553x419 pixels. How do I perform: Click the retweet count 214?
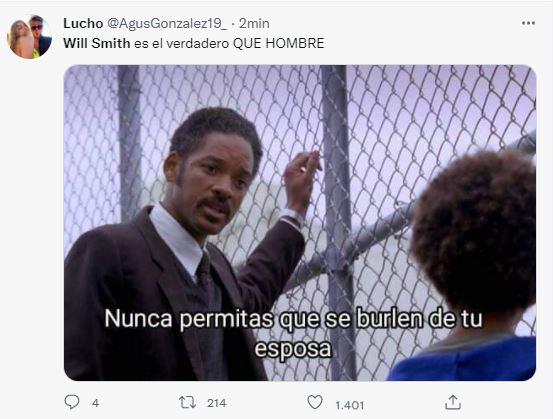click(x=217, y=403)
